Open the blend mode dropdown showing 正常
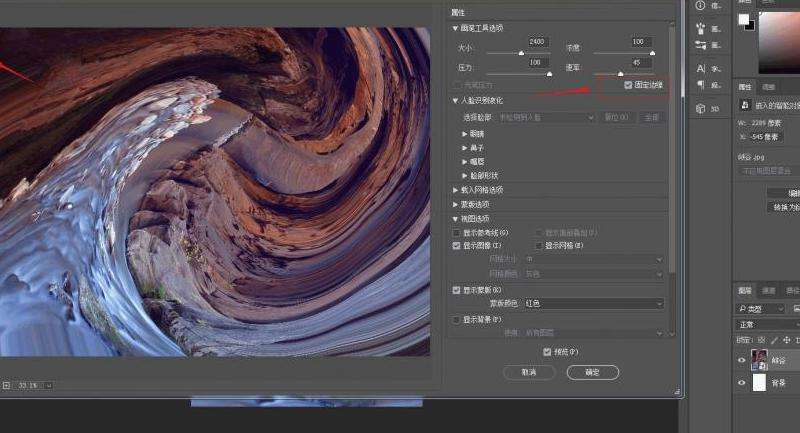 (768, 325)
